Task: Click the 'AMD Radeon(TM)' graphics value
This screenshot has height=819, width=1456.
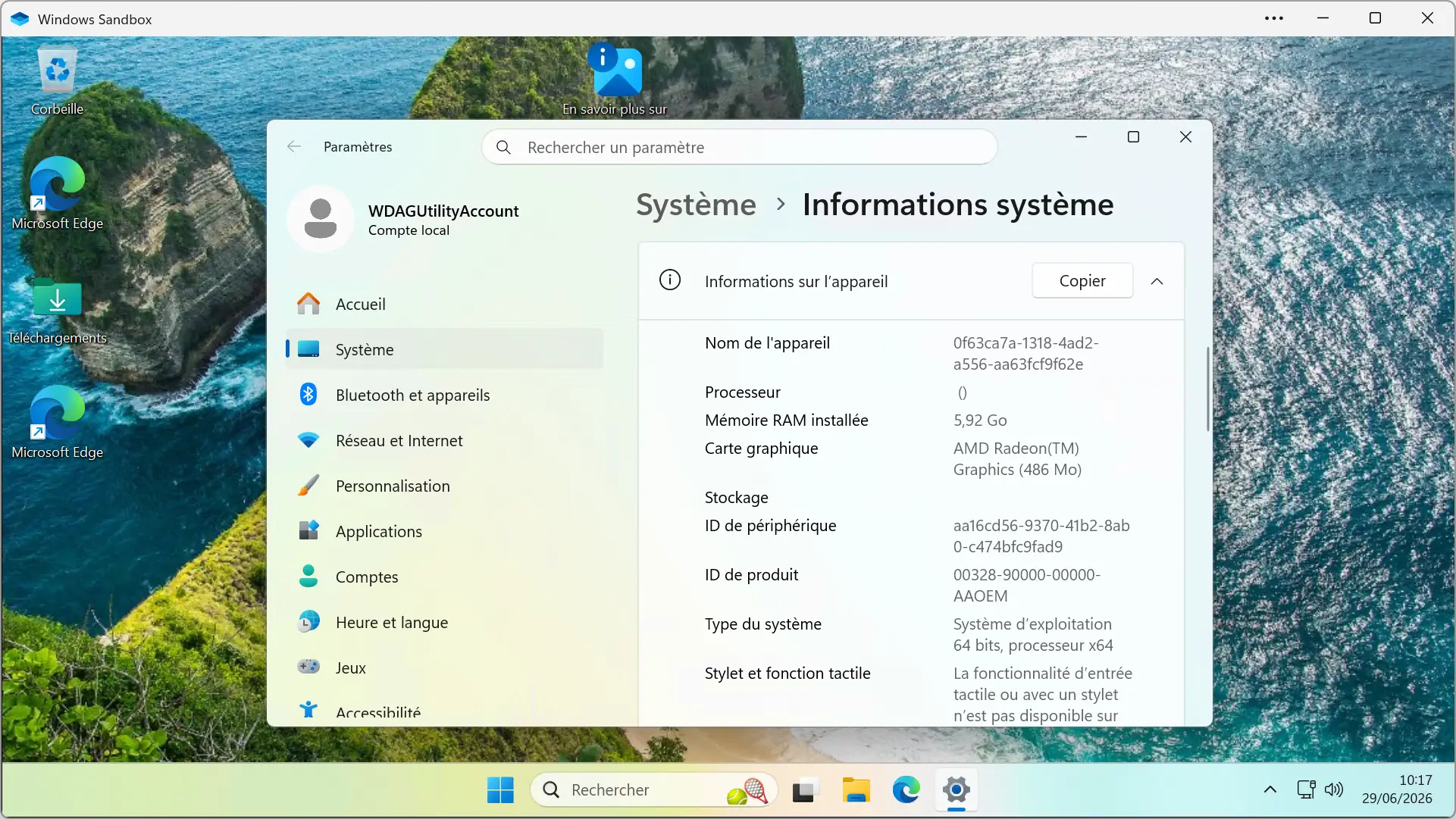Action: (1016, 448)
